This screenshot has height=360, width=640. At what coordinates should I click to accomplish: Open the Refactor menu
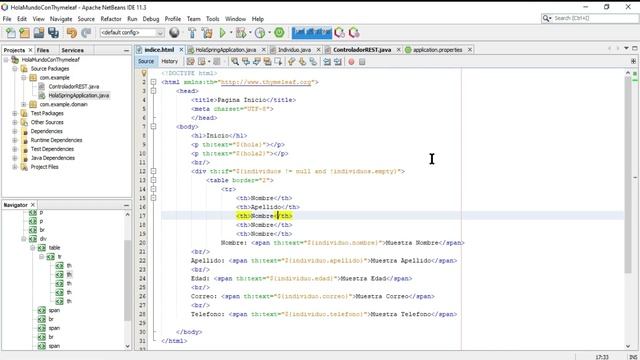[111, 19]
